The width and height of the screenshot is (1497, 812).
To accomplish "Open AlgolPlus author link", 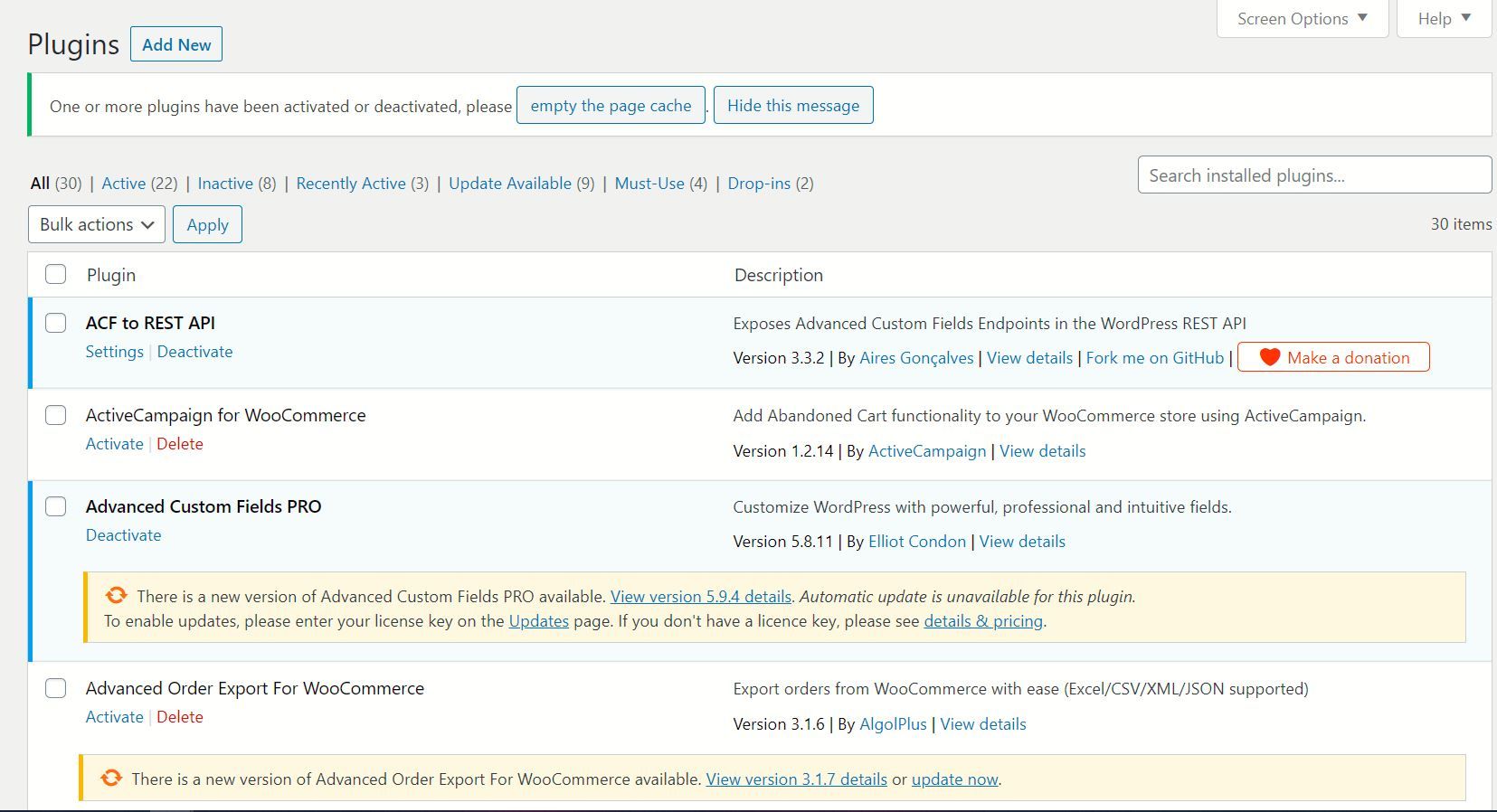I will (x=893, y=723).
